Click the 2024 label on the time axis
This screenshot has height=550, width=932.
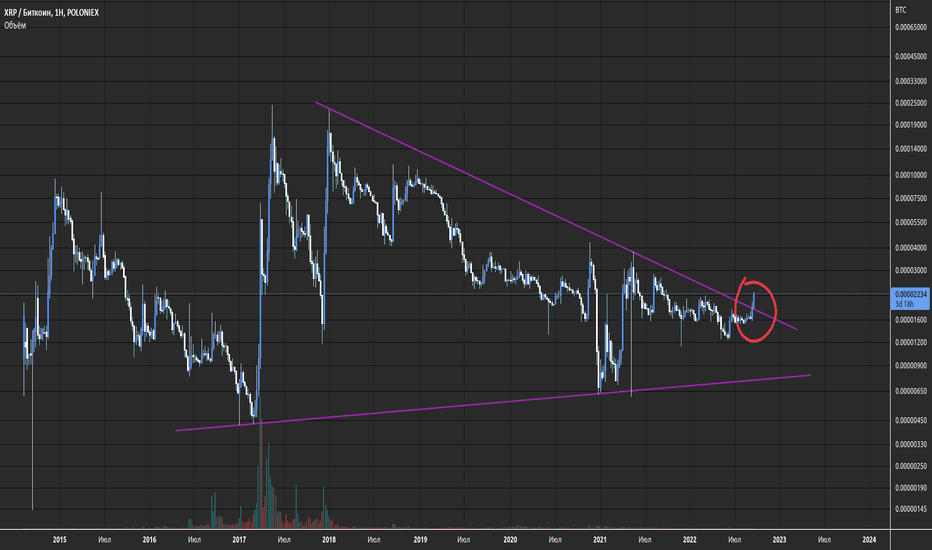coord(869,540)
